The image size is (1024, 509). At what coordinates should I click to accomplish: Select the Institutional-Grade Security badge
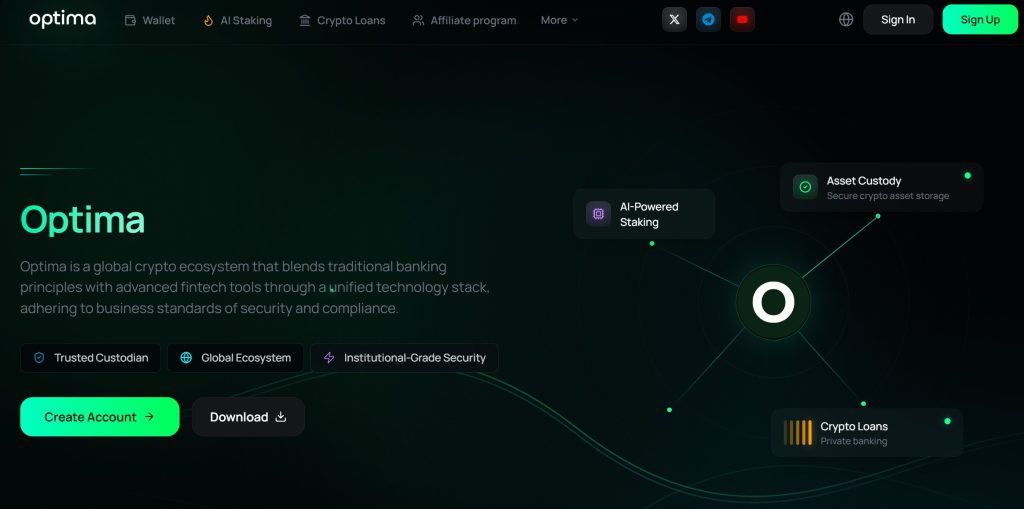[404, 358]
